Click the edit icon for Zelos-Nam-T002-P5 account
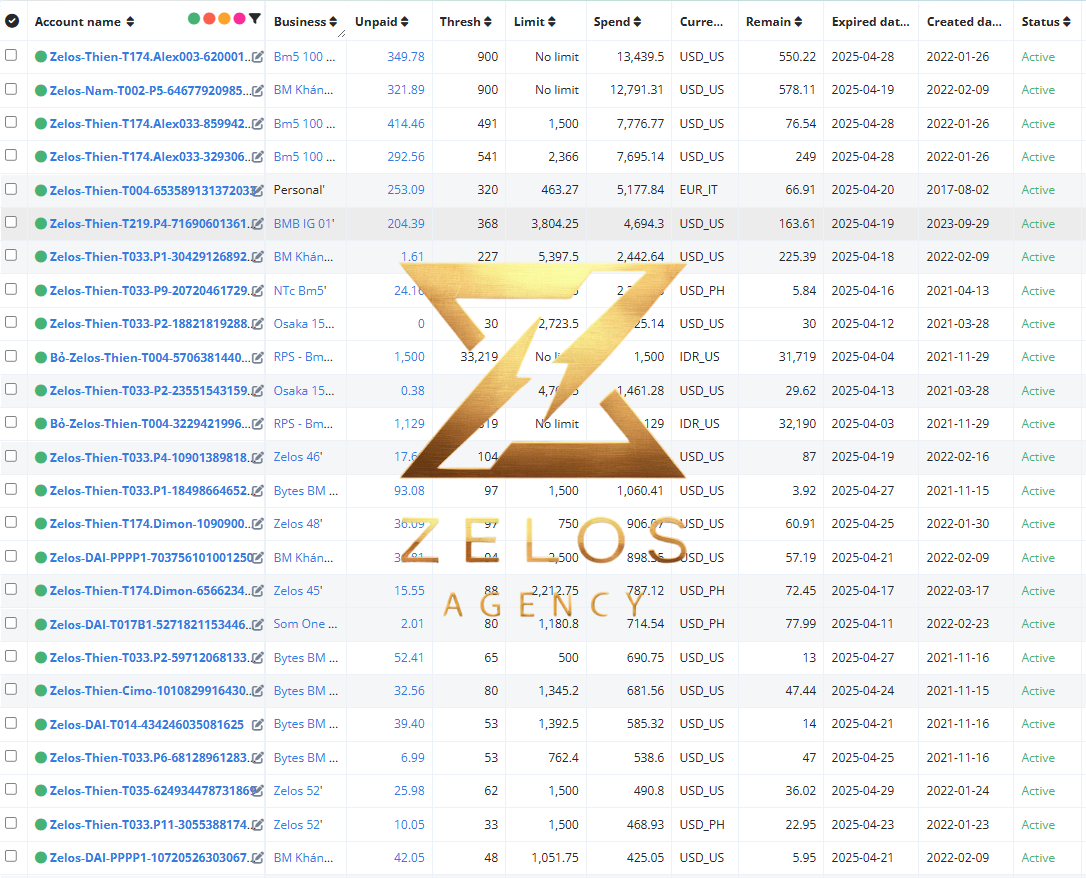The height and width of the screenshot is (878, 1086). tap(258, 90)
